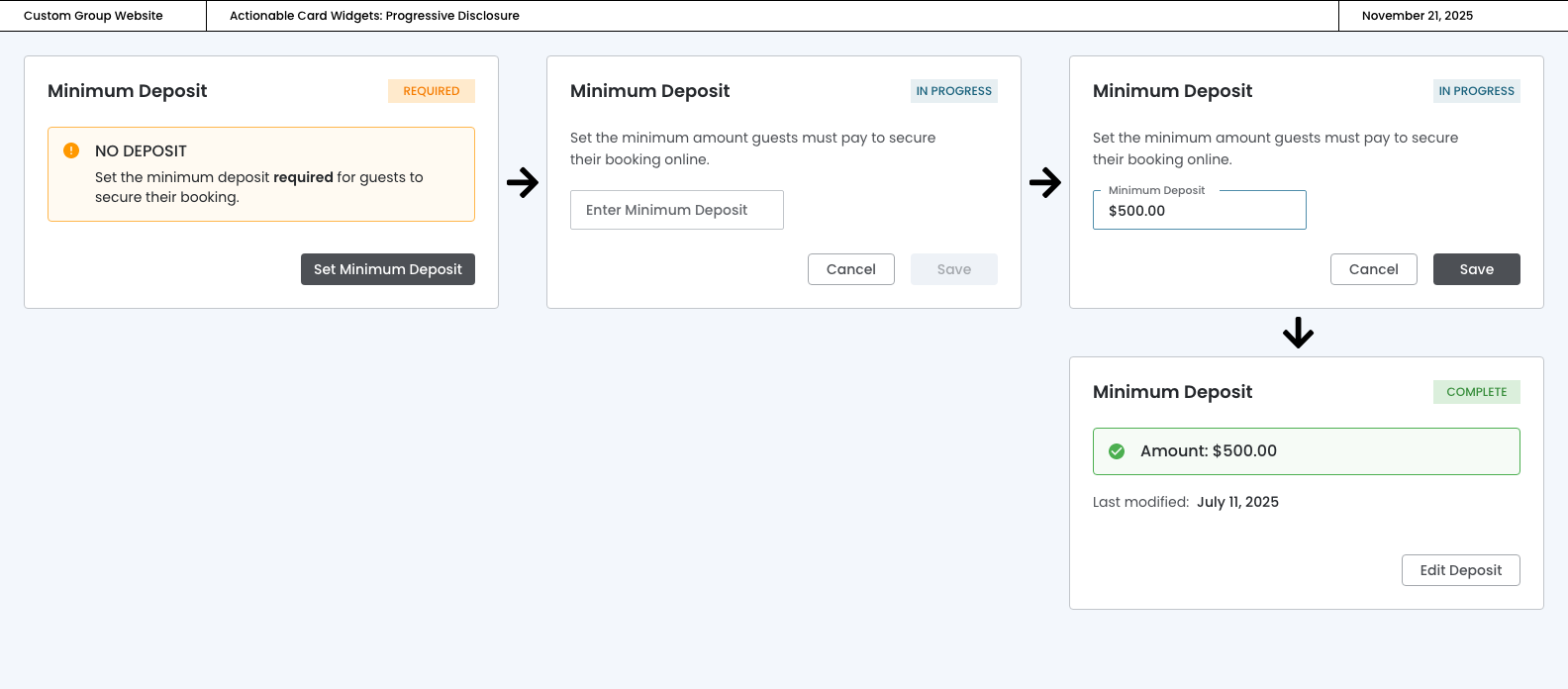Image resolution: width=1568 pixels, height=689 pixels.
Task: Click the November 21, 2025 date in header
Action: 1417,16
